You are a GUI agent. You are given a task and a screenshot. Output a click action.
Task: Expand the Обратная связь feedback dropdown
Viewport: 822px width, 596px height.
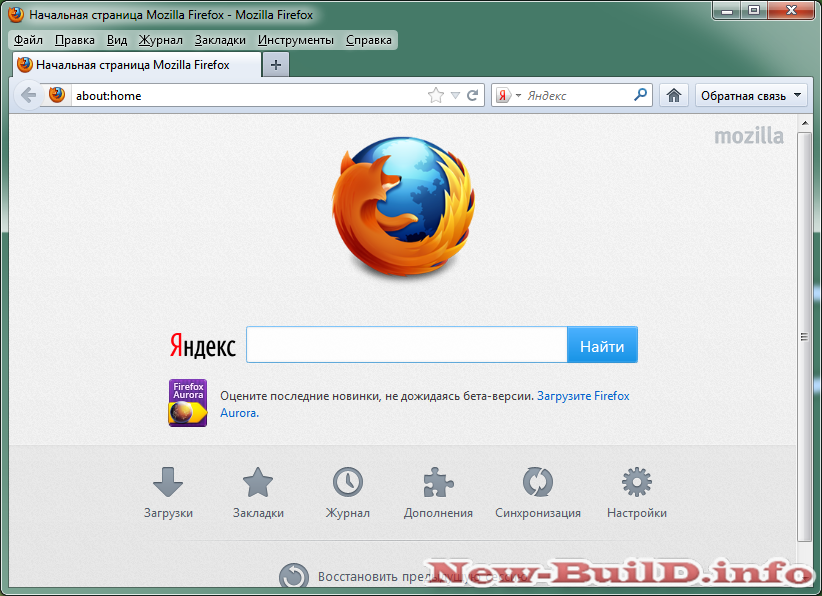click(x=751, y=95)
